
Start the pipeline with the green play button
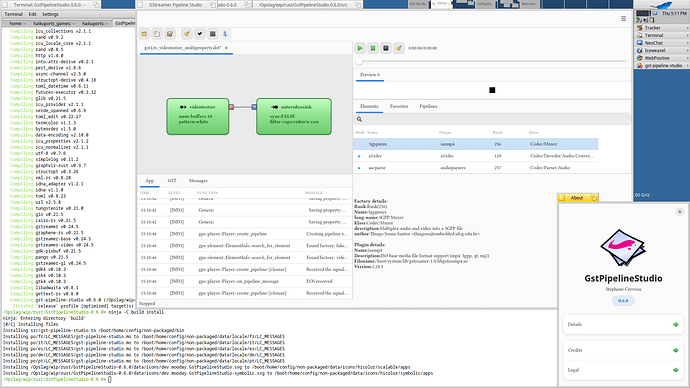360,48
